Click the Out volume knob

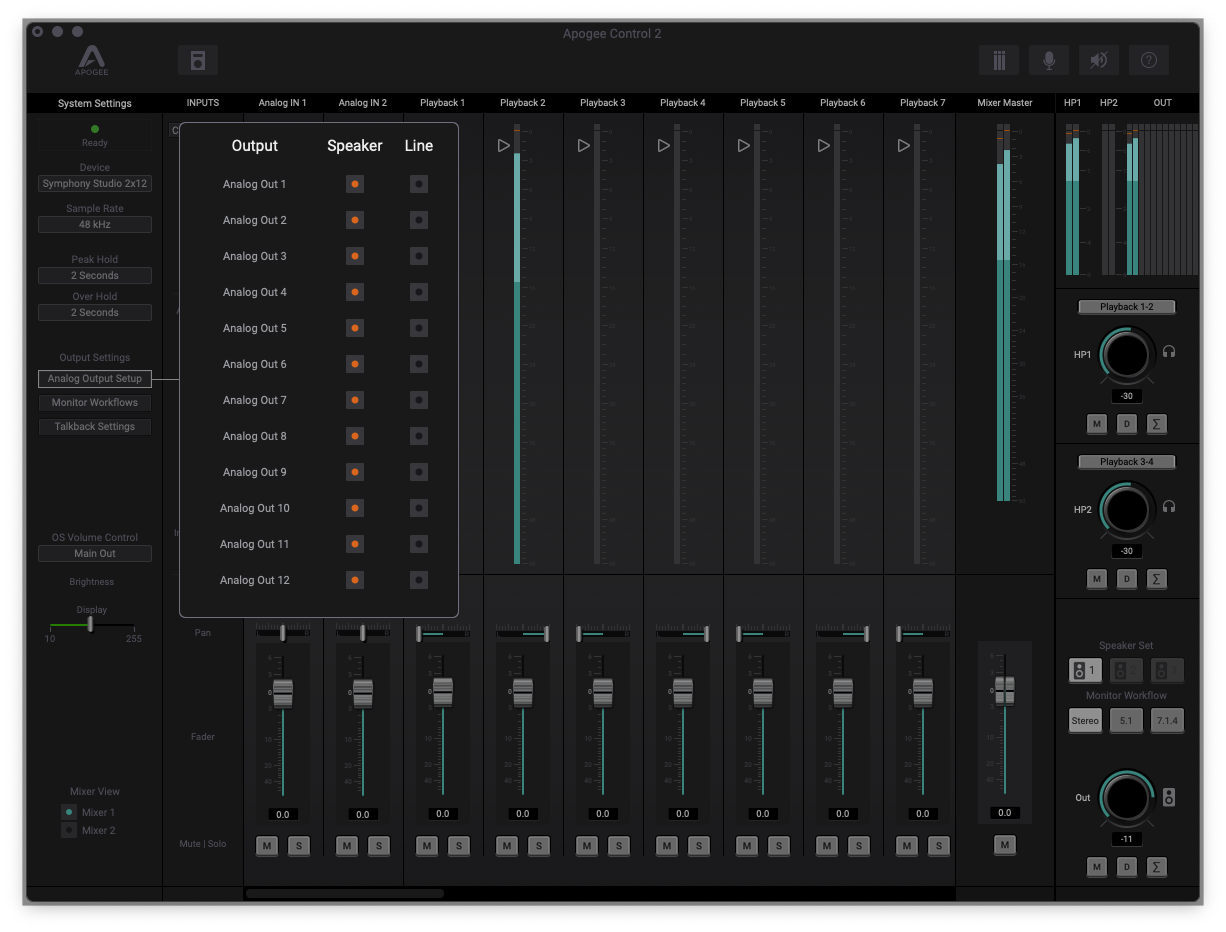[1127, 797]
